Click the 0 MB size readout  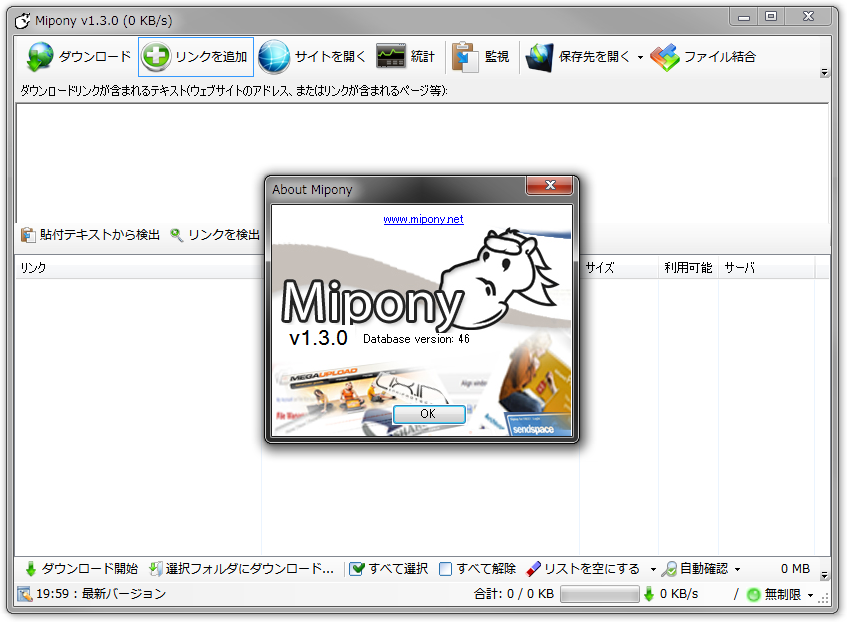pyautogui.click(x=795, y=569)
